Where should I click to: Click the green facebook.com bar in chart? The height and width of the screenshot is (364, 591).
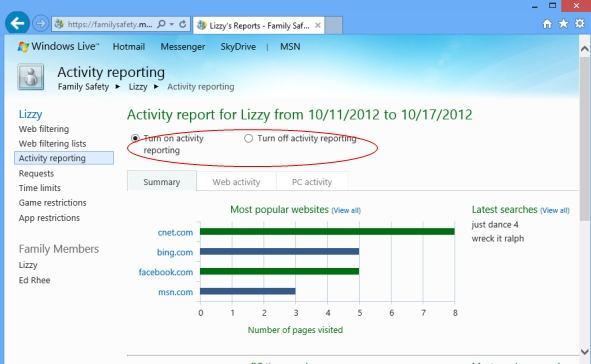click(x=279, y=271)
